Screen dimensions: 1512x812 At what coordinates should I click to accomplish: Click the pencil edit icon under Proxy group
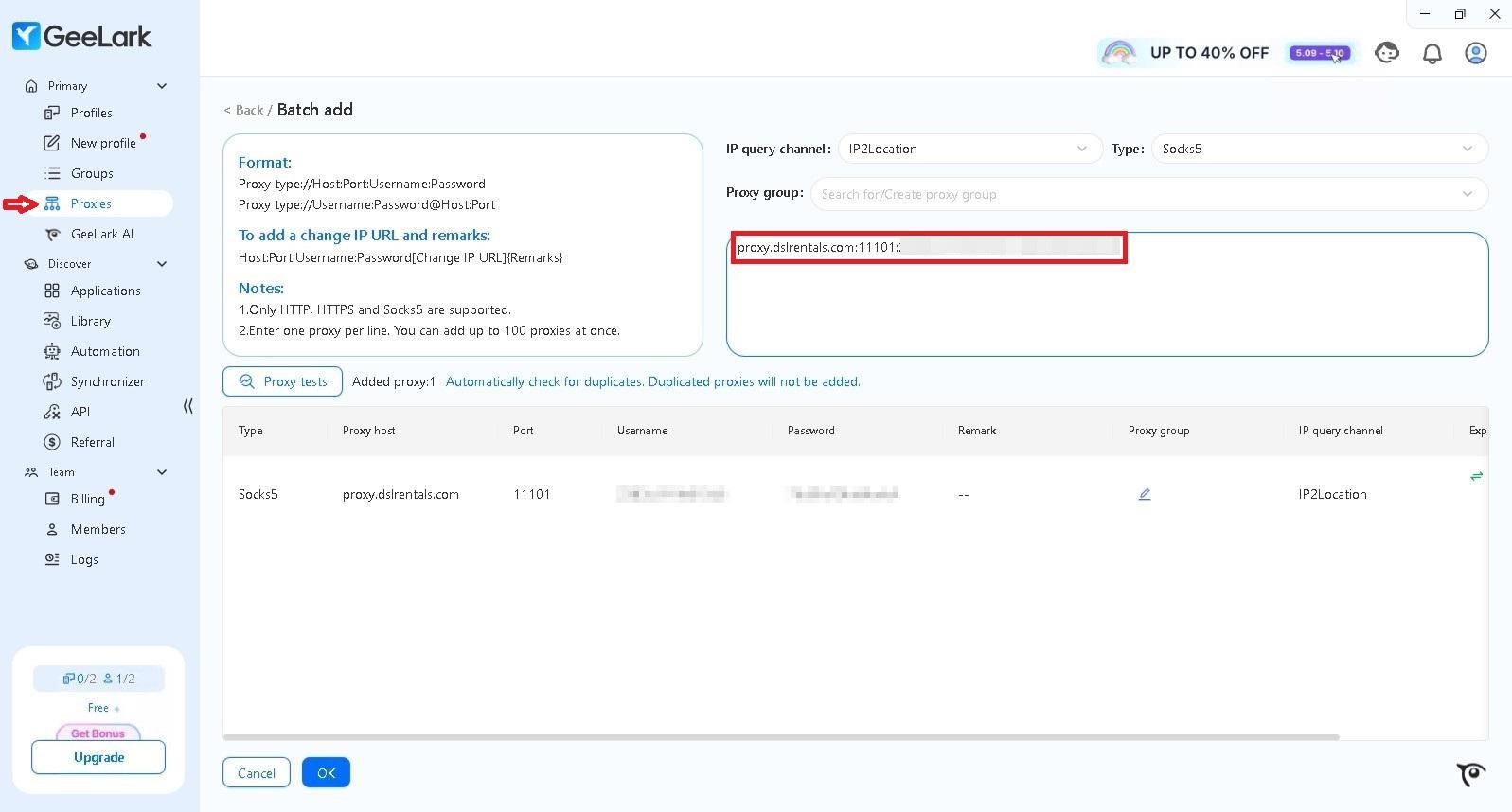click(x=1144, y=494)
